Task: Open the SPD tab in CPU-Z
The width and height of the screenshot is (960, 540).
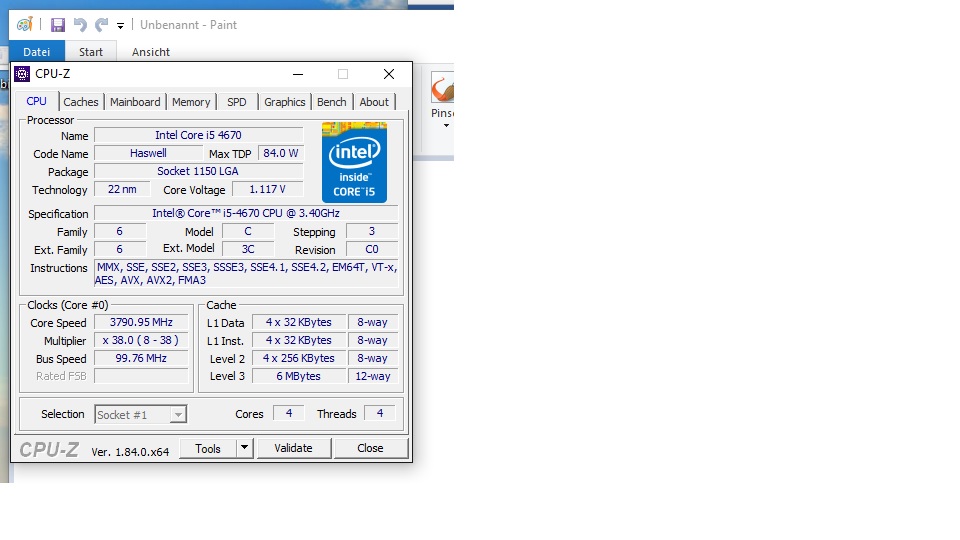Action: (237, 102)
